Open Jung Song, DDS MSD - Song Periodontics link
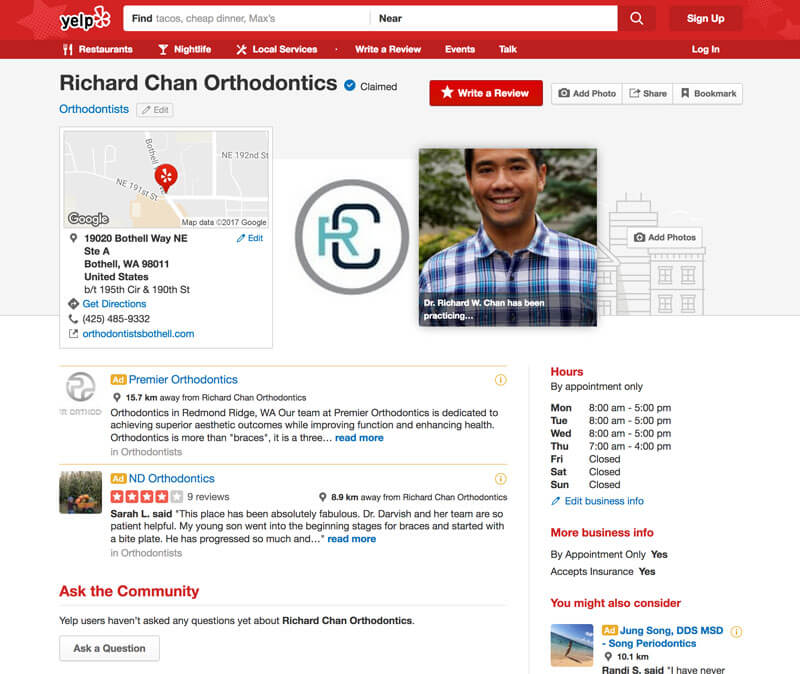The height and width of the screenshot is (674, 800). pos(665,637)
